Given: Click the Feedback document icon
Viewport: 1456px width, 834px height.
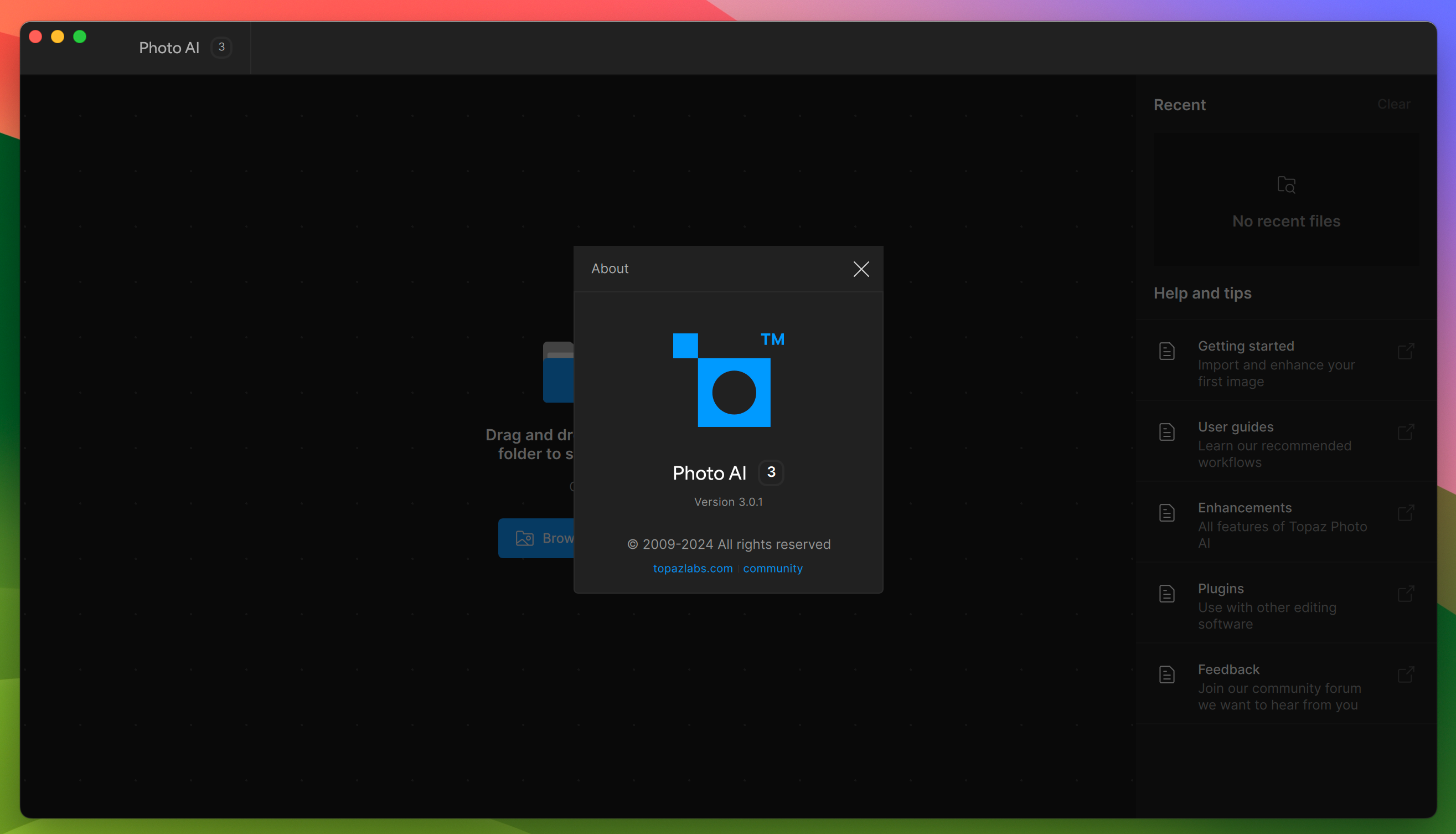Looking at the screenshot, I should (x=1167, y=674).
